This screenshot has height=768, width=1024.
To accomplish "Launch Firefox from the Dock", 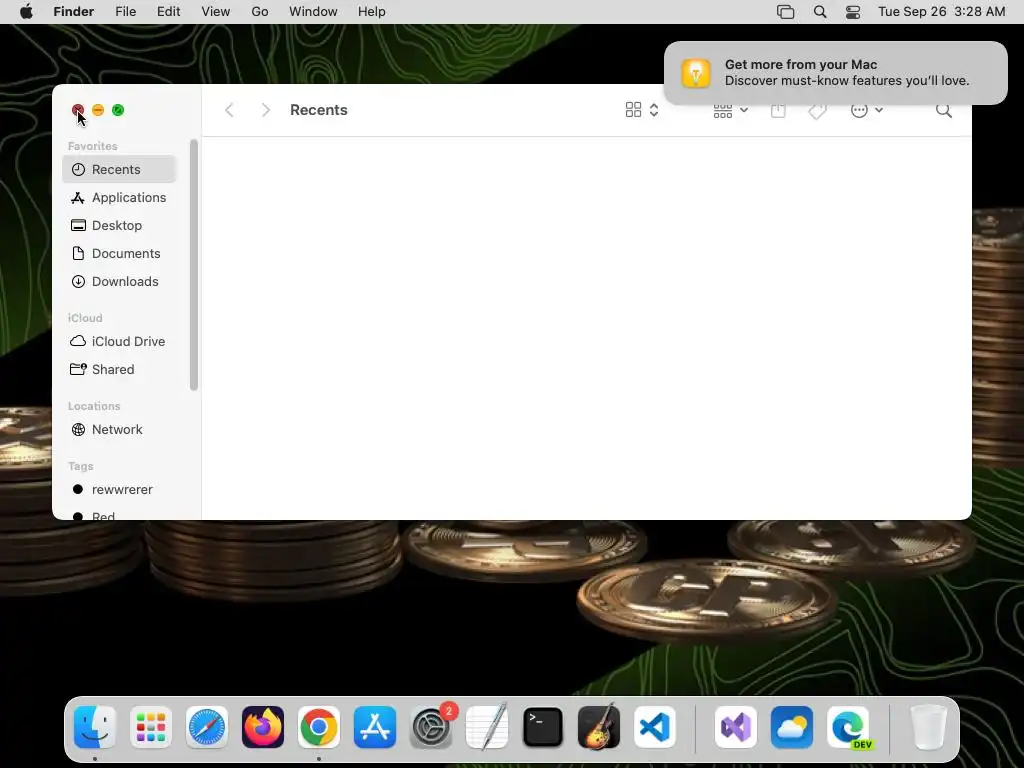I will (263, 727).
